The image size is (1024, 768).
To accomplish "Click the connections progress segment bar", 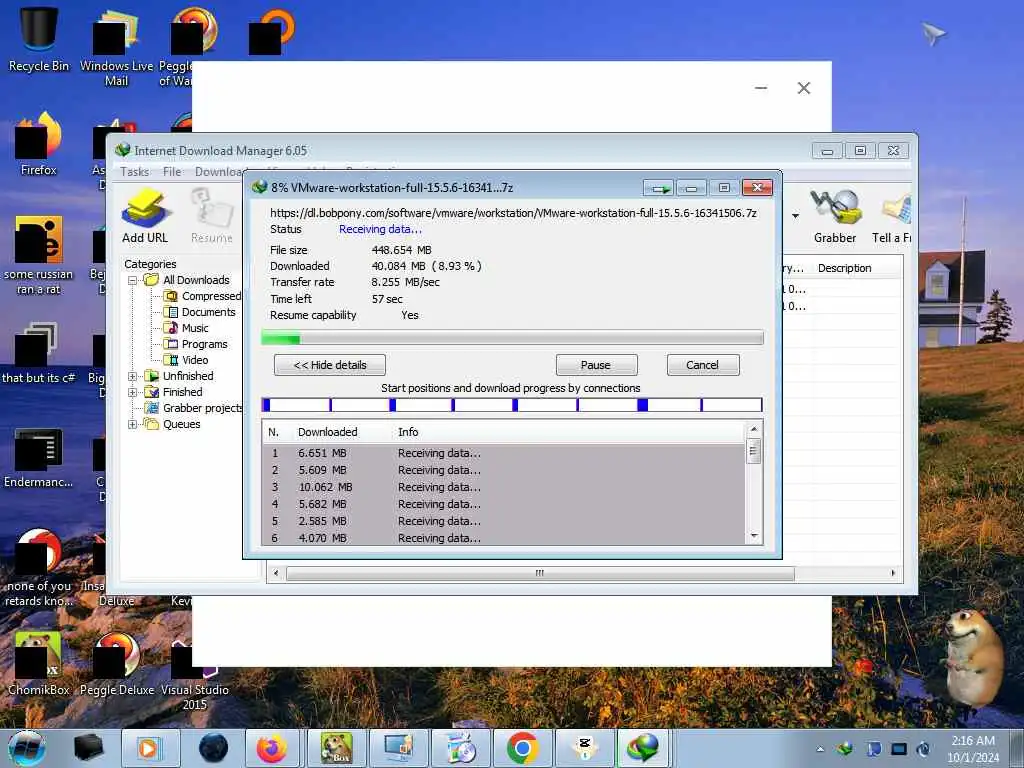I will pos(512,405).
